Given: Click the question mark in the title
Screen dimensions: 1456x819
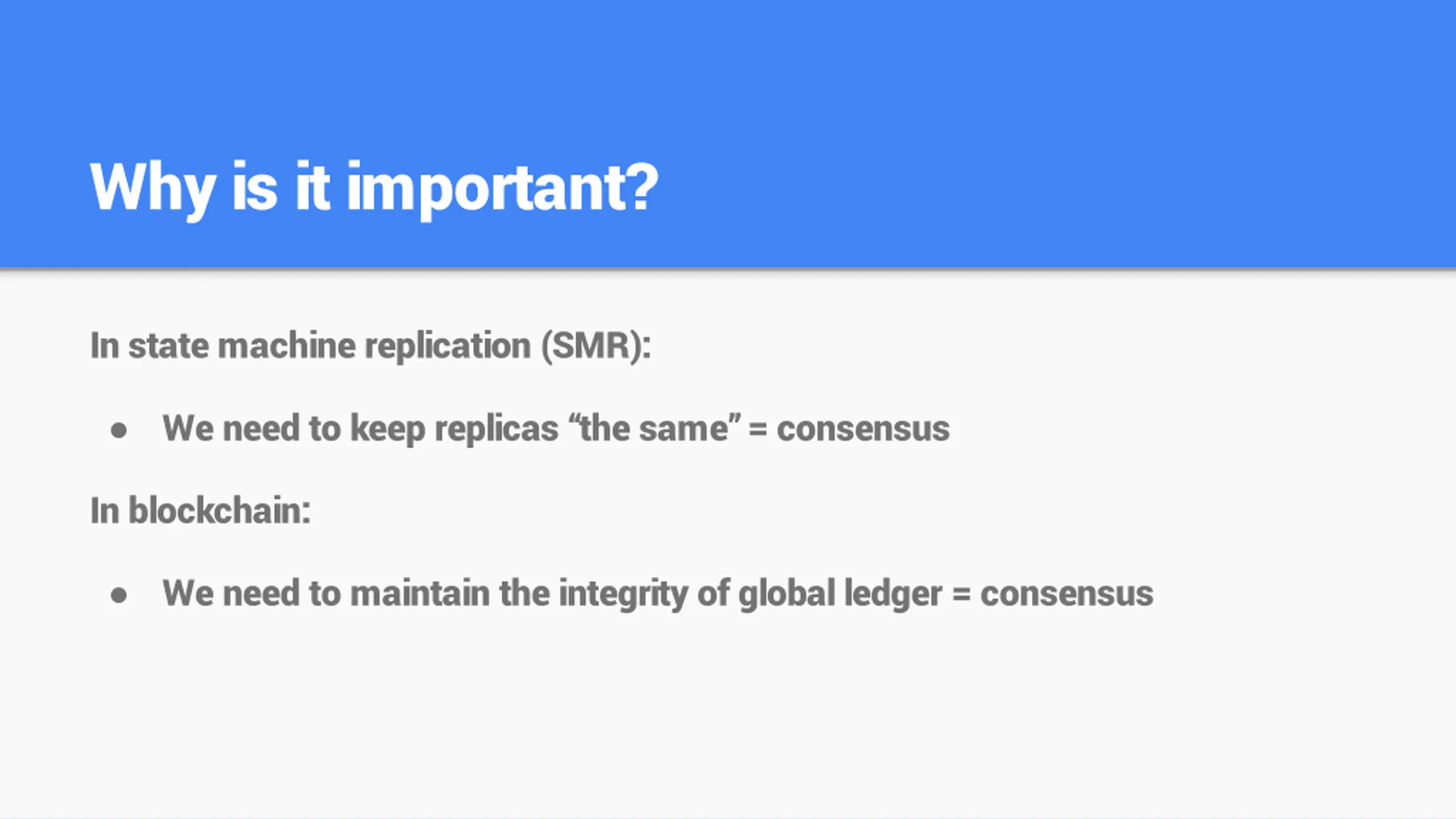Looking at the screenshot, I should click(x=644, y=187).
